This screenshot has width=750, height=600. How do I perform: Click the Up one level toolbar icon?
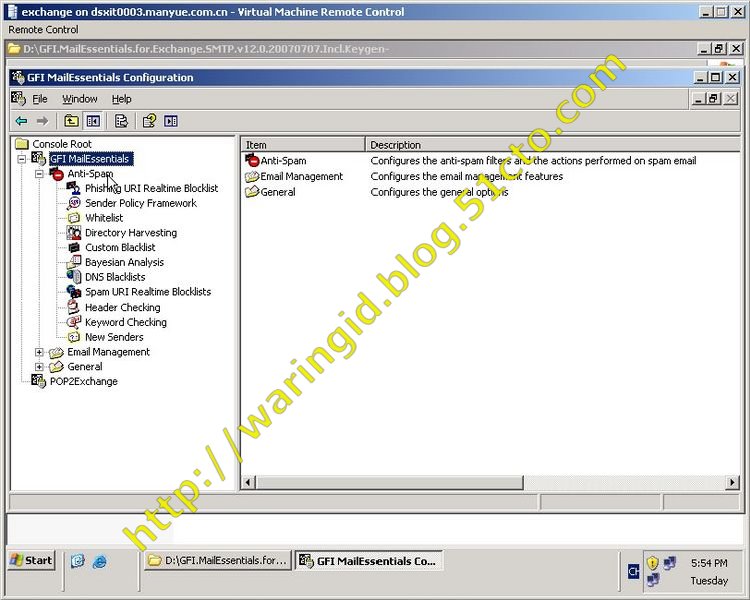(x=71, y=121)
